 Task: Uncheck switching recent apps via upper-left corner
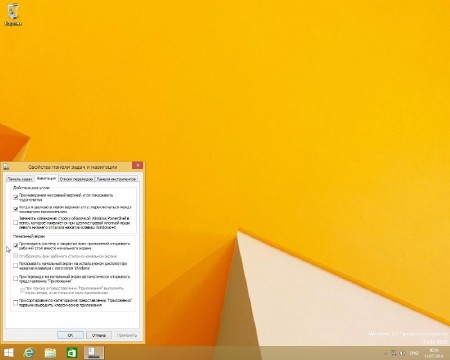pyautogui.click(x=15, y=209)
